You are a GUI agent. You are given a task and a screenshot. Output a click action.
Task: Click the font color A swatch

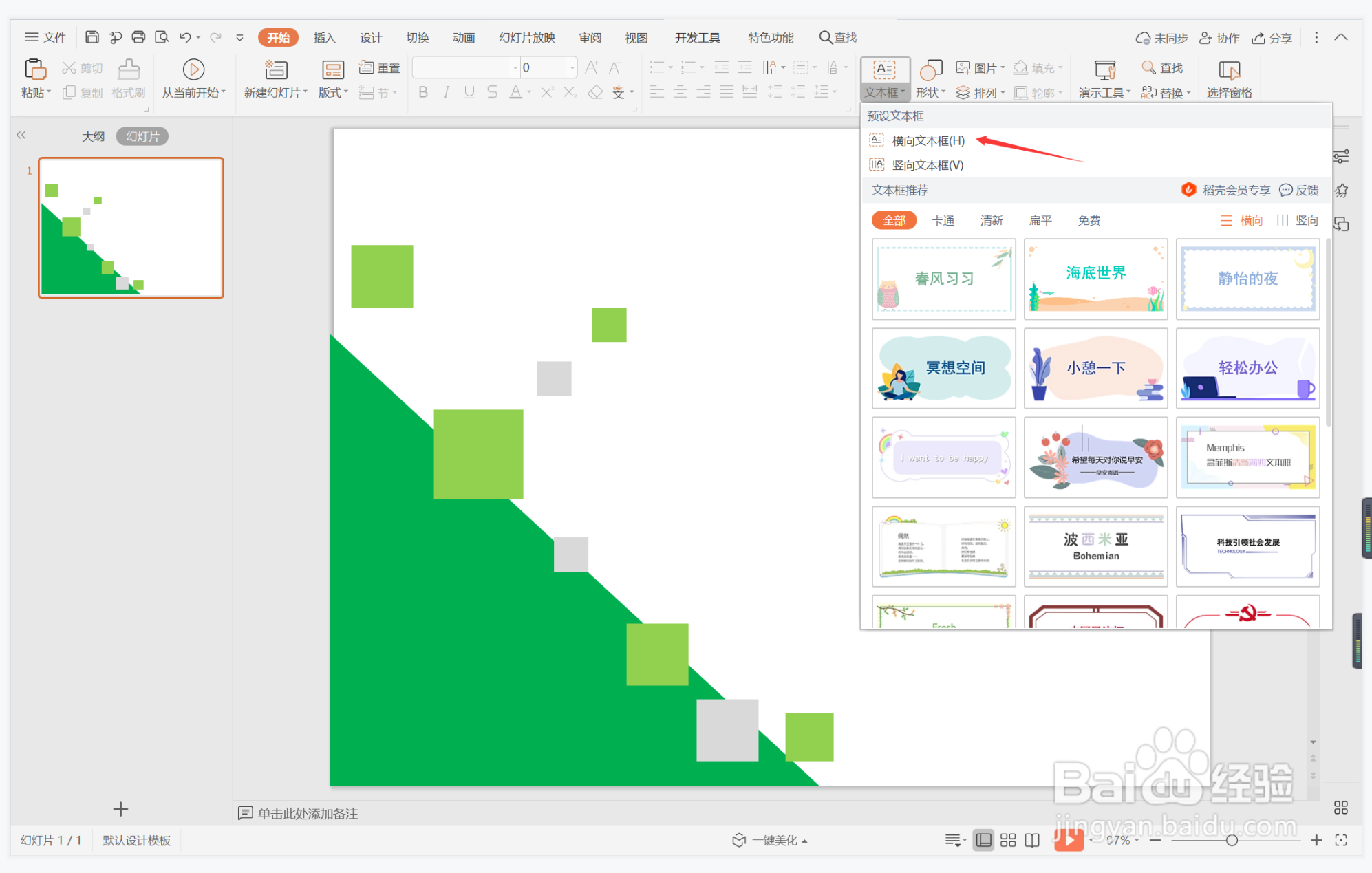(515, 92)
